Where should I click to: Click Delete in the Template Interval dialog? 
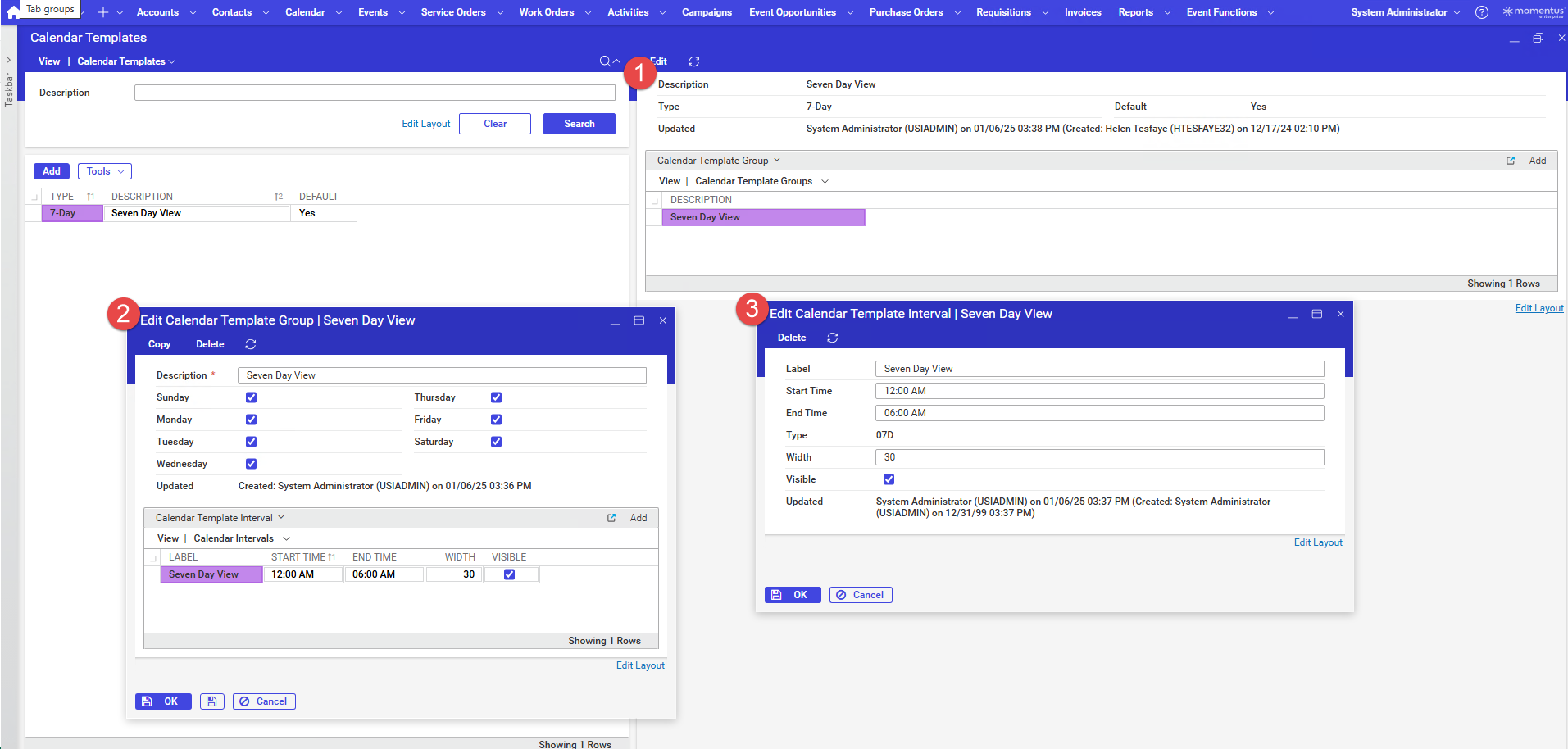tap(792, 338)
